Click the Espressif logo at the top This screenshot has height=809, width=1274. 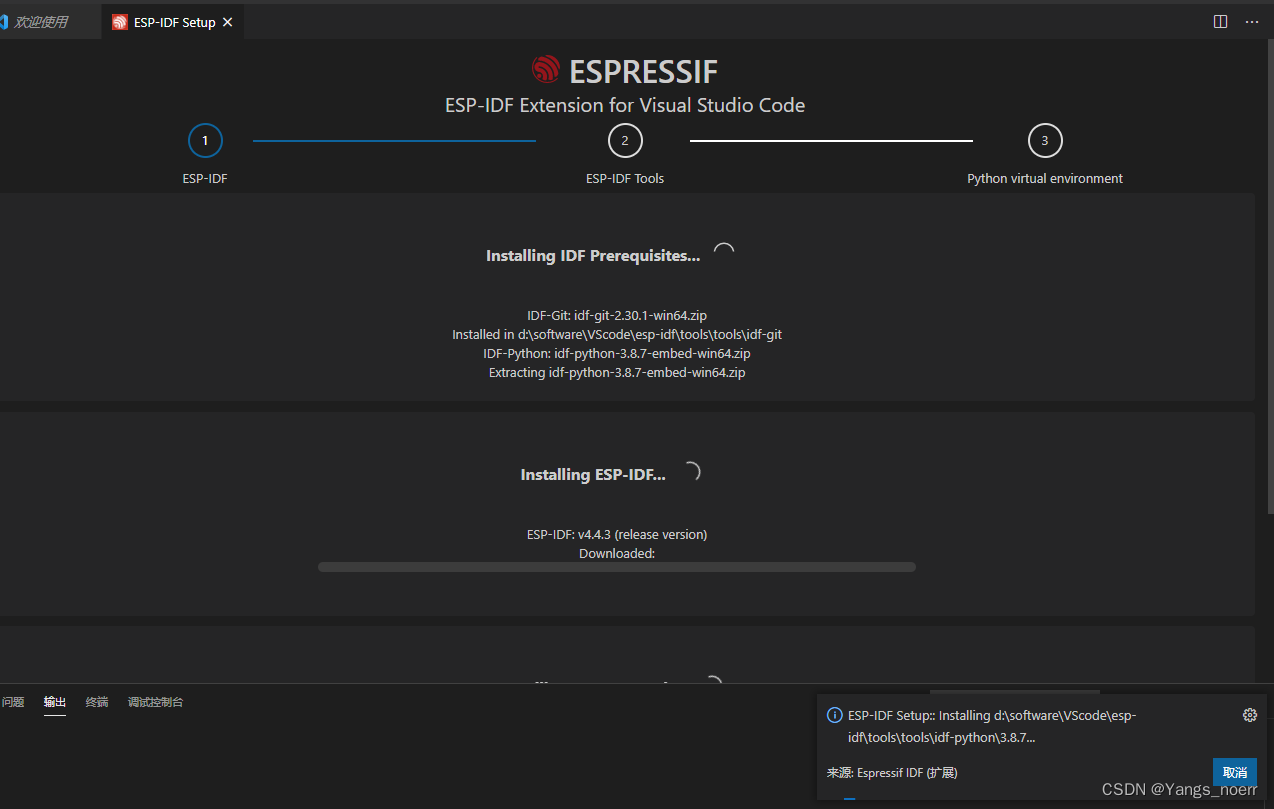tap(545, 70)
